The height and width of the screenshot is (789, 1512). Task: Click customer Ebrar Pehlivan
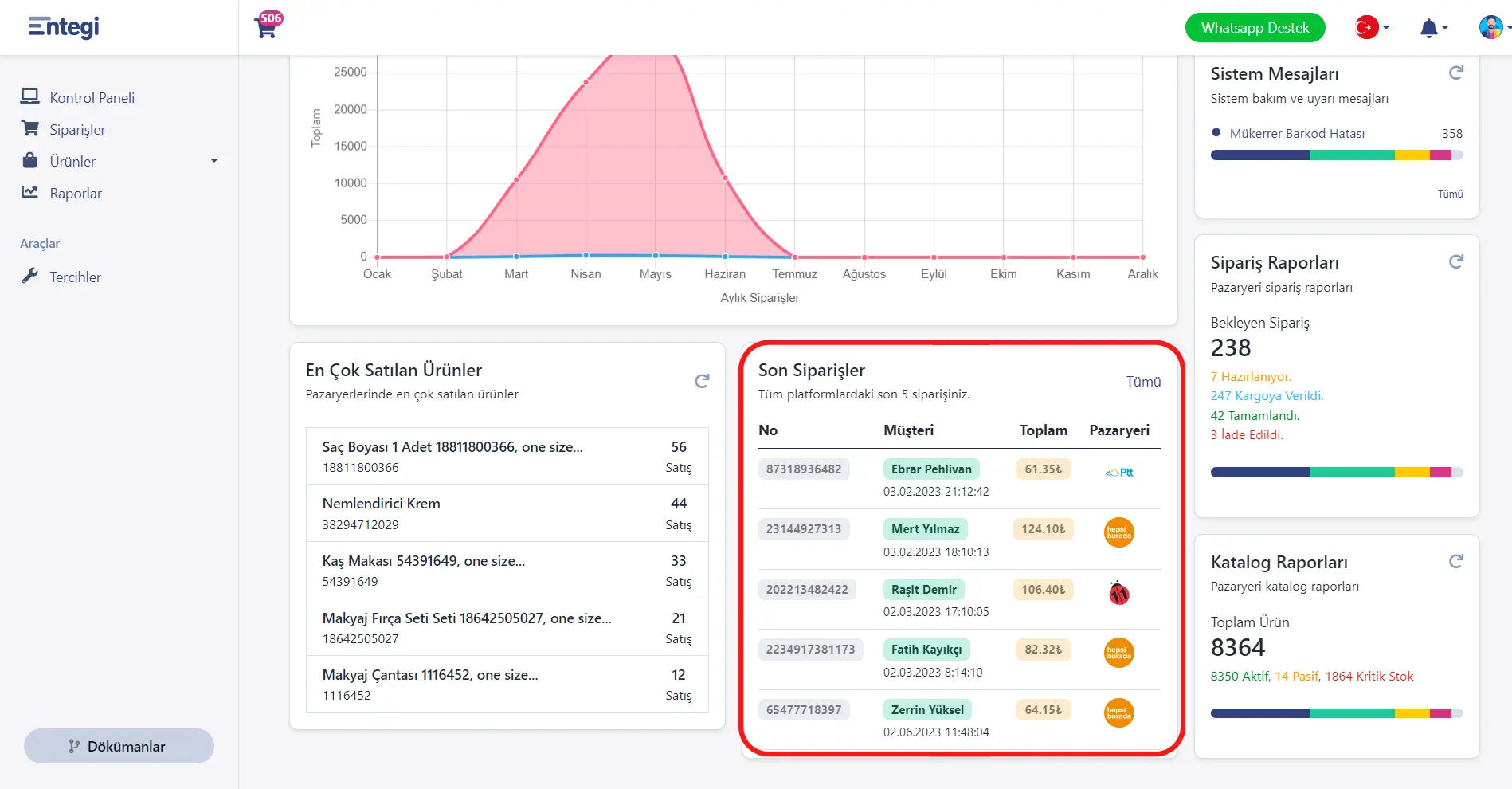(x=931, y=469)
